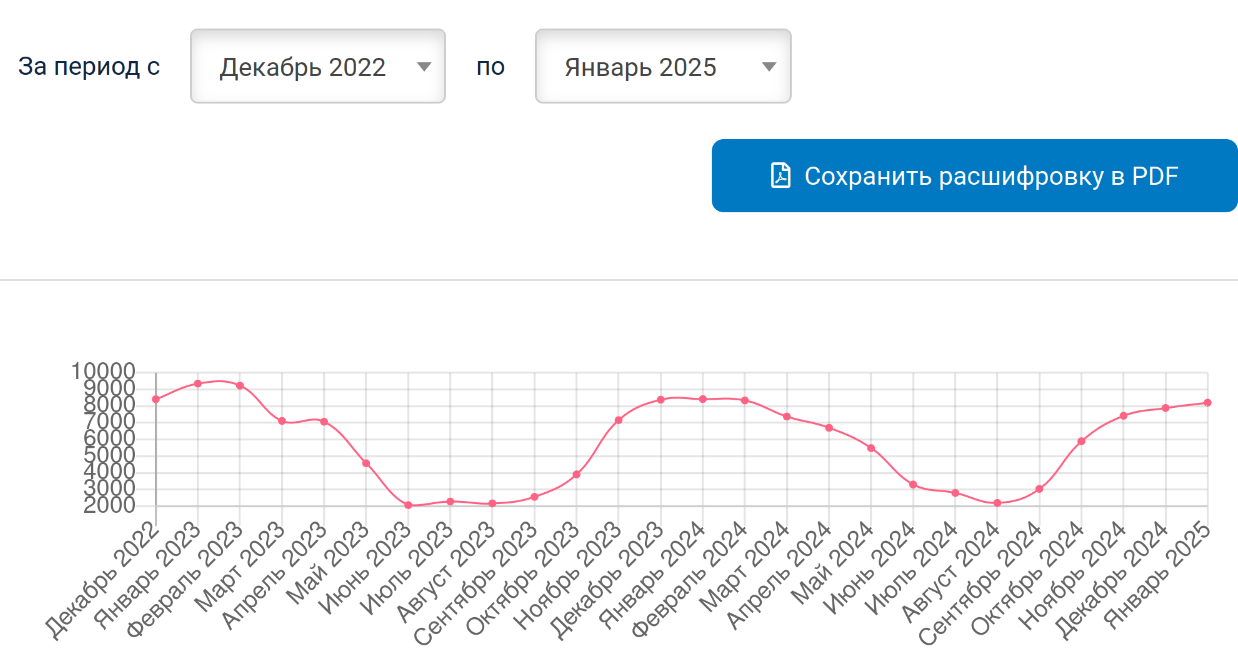
Task: Click the arrow on Декабрь 2022 selector
Action: coord(424,67)
